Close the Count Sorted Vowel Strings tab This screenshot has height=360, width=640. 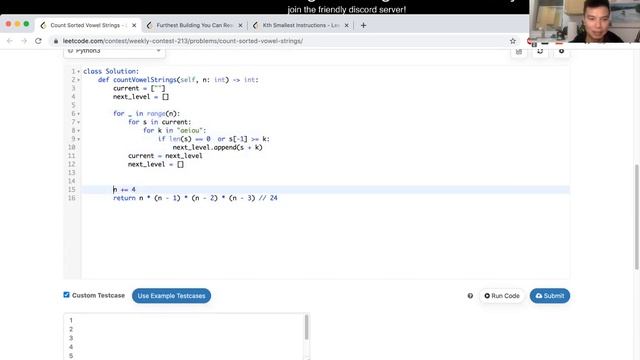134,25
